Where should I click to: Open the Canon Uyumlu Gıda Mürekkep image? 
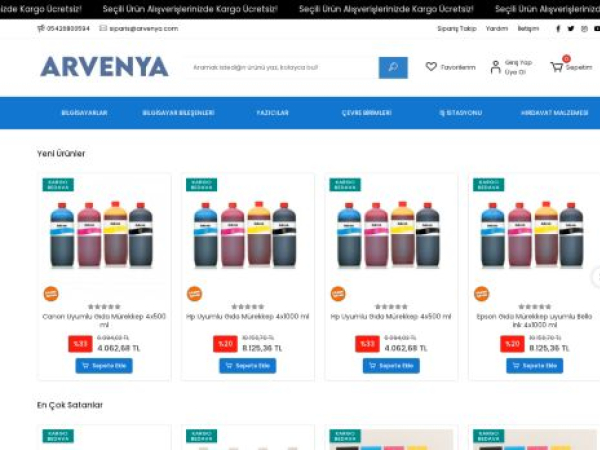(102, 234)
